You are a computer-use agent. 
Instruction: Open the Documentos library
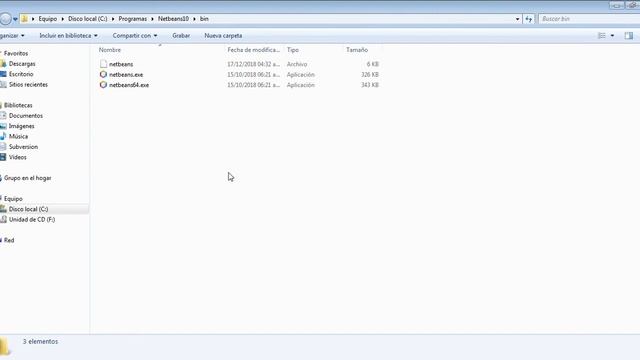[x=26, y=116]
